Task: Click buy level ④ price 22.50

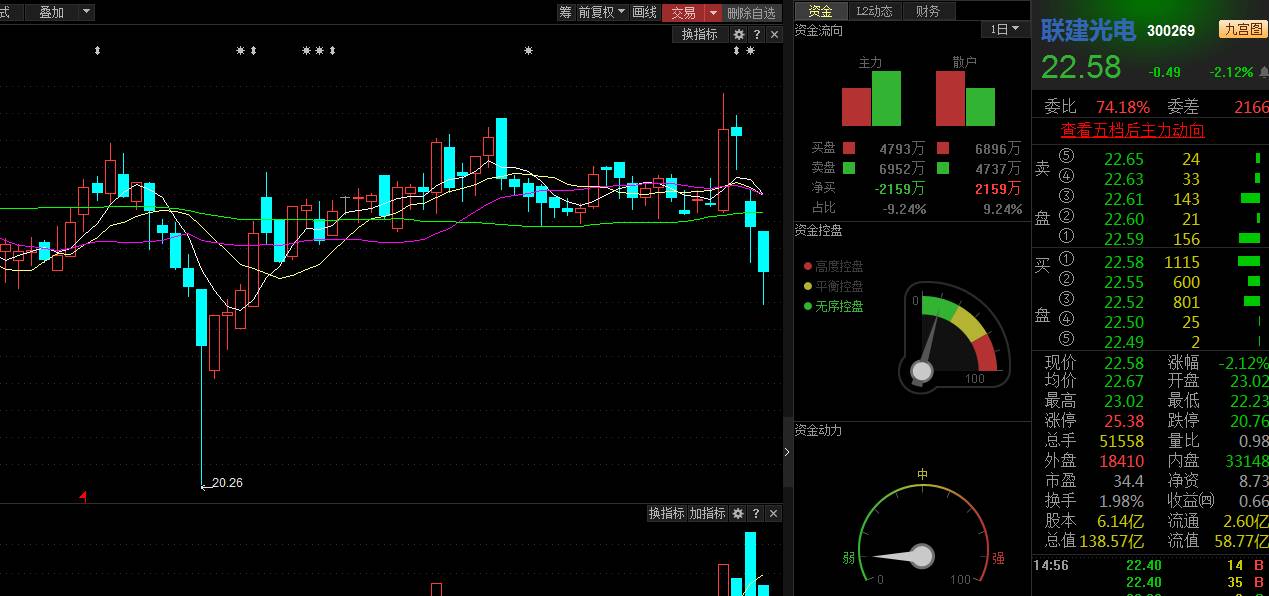Action: [x=1123, y=322]
